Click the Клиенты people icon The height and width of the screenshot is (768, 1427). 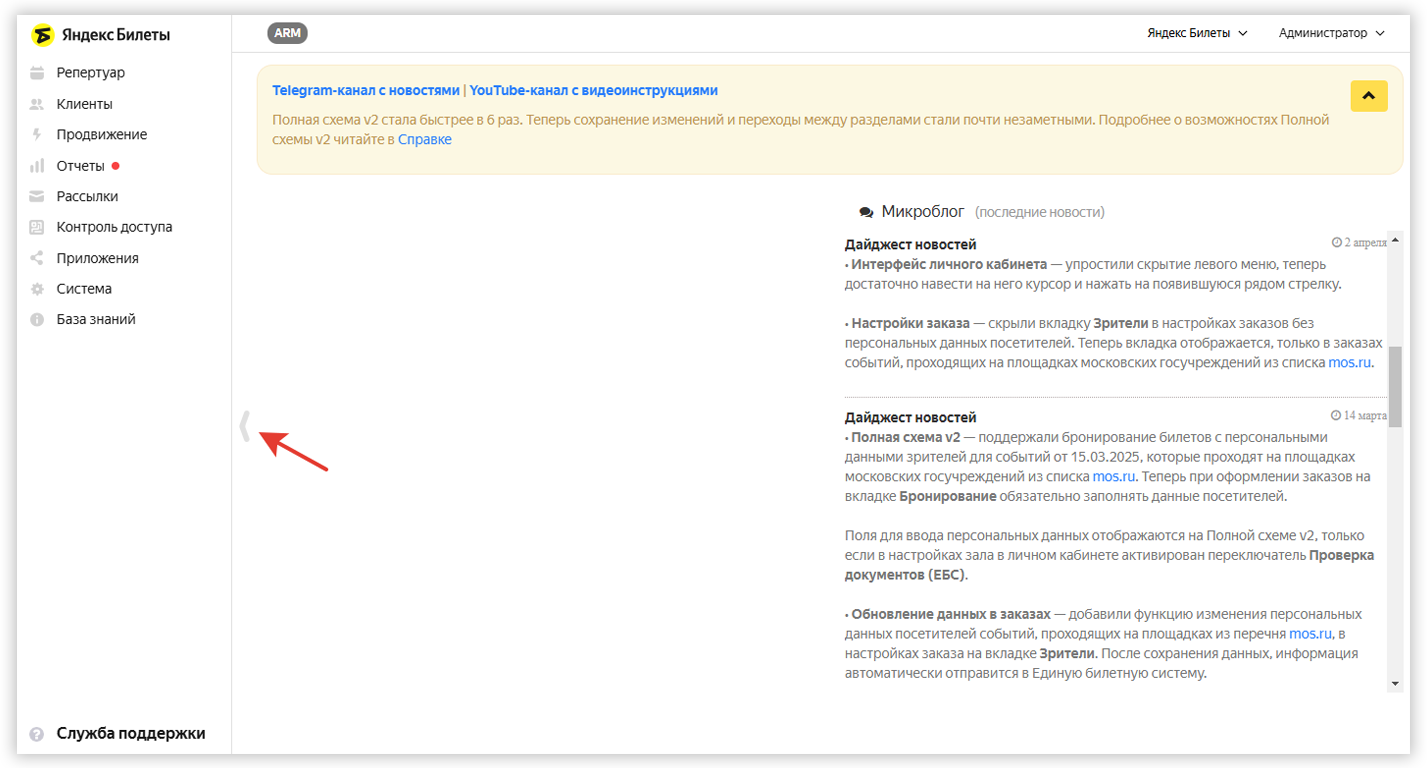point(37,104)
